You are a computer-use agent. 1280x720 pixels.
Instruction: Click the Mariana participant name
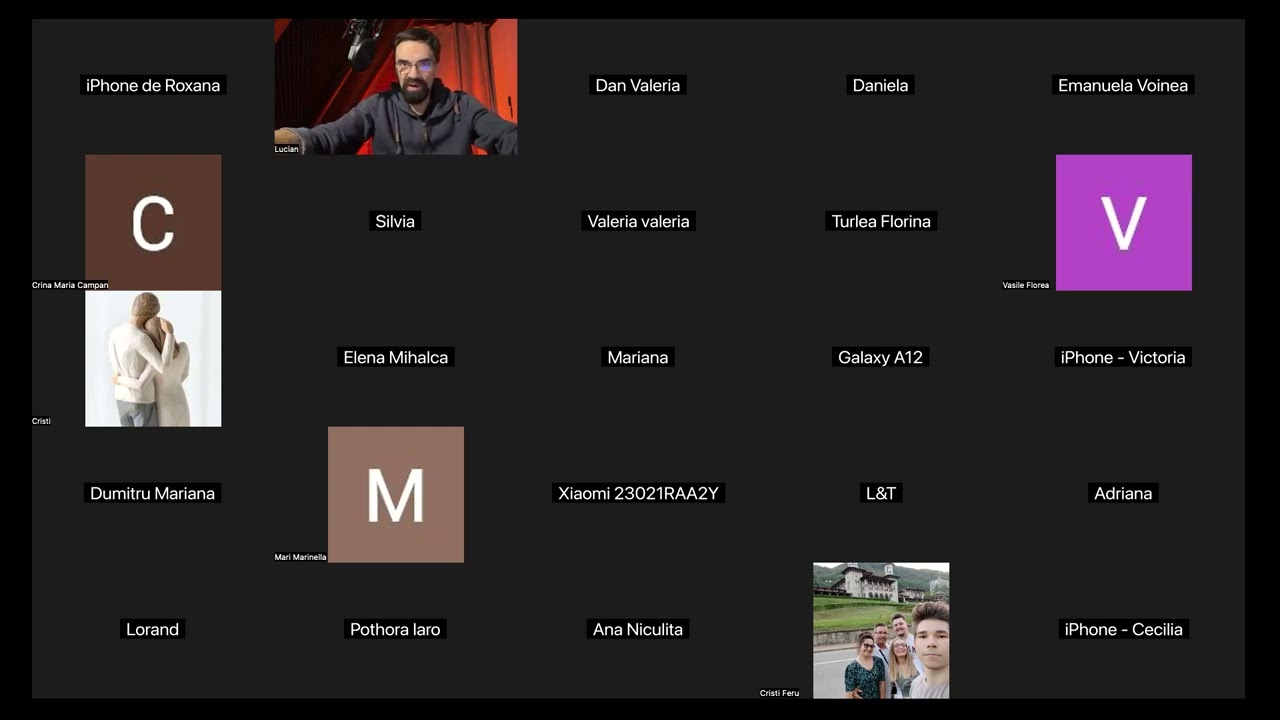pos(638,357)
